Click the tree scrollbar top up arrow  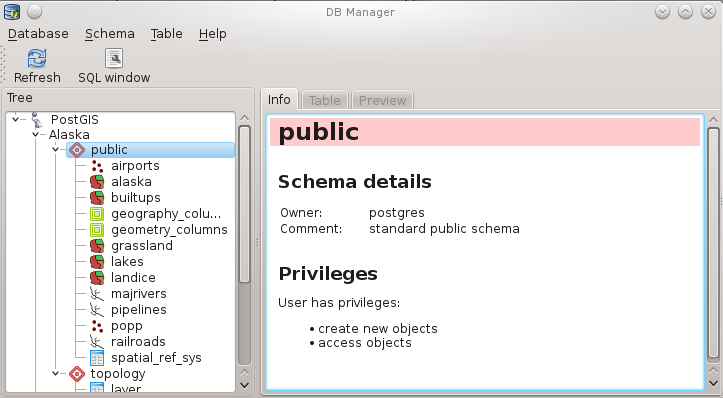pyautogui.click(x=244, y=118)
